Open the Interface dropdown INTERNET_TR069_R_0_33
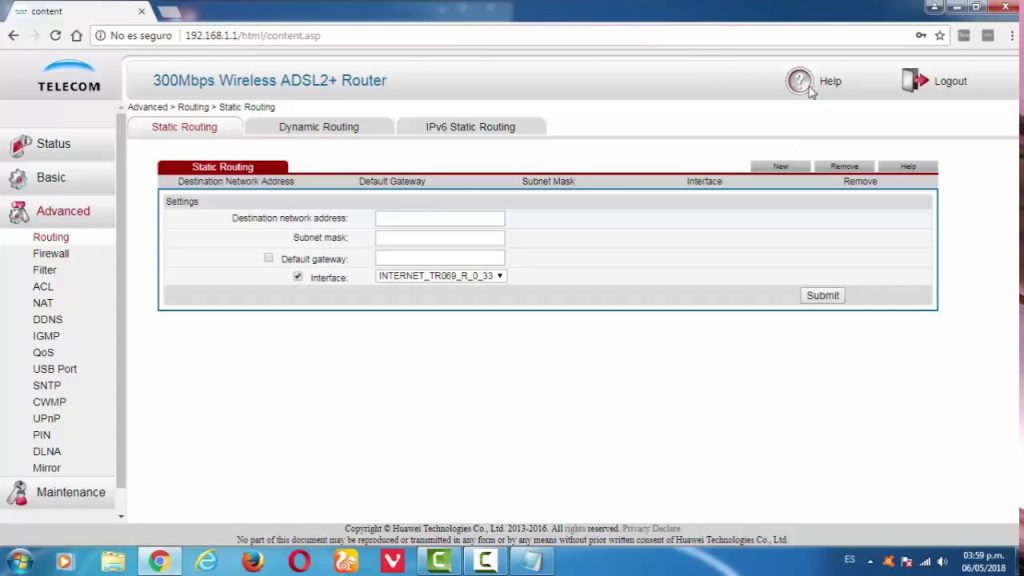Screen dimensions: 1024x576 (441, 276)
